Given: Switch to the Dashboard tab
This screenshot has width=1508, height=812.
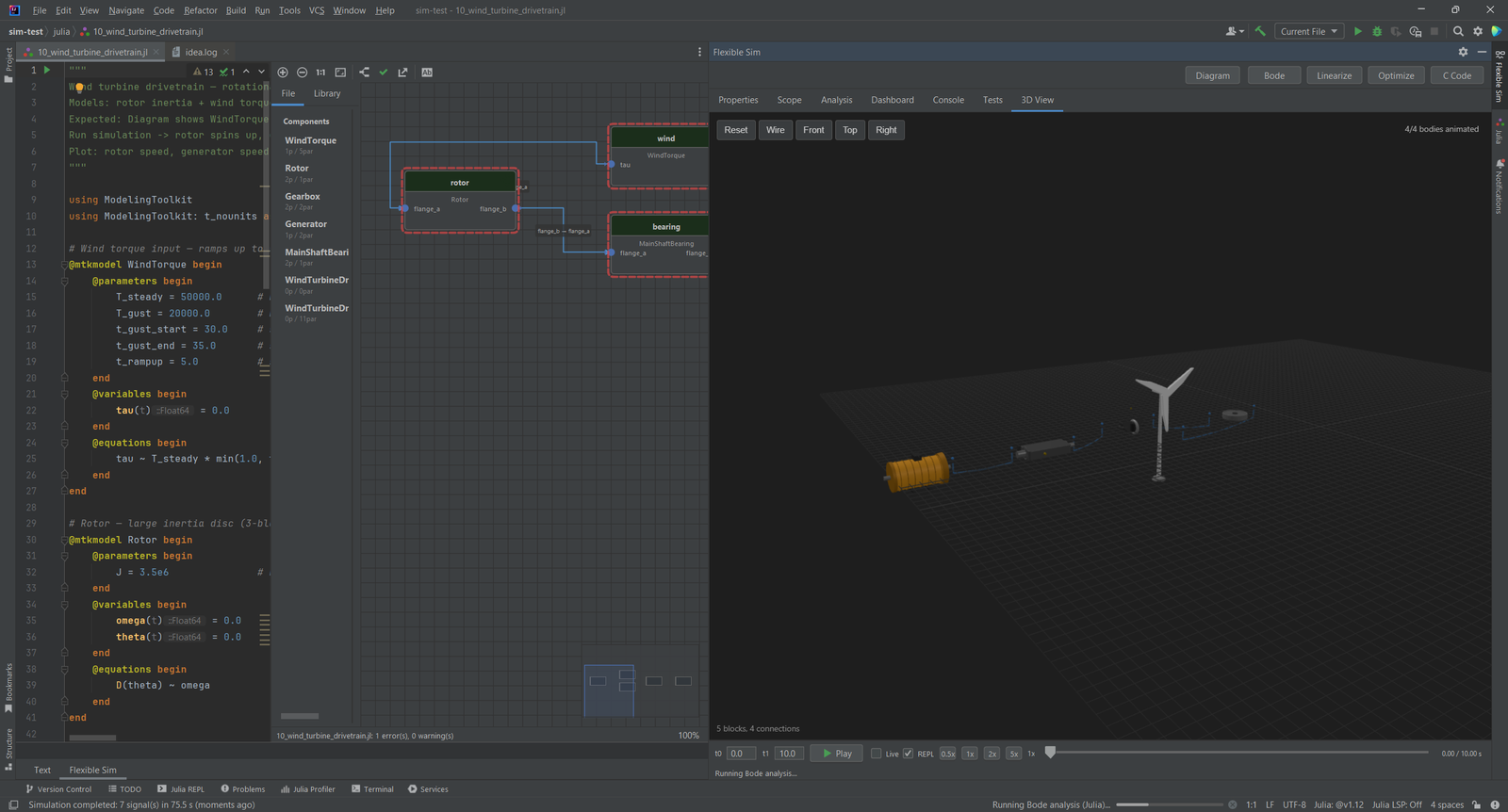Looking at the screenshot, I should pyautogui.click(x=892, y=100).
